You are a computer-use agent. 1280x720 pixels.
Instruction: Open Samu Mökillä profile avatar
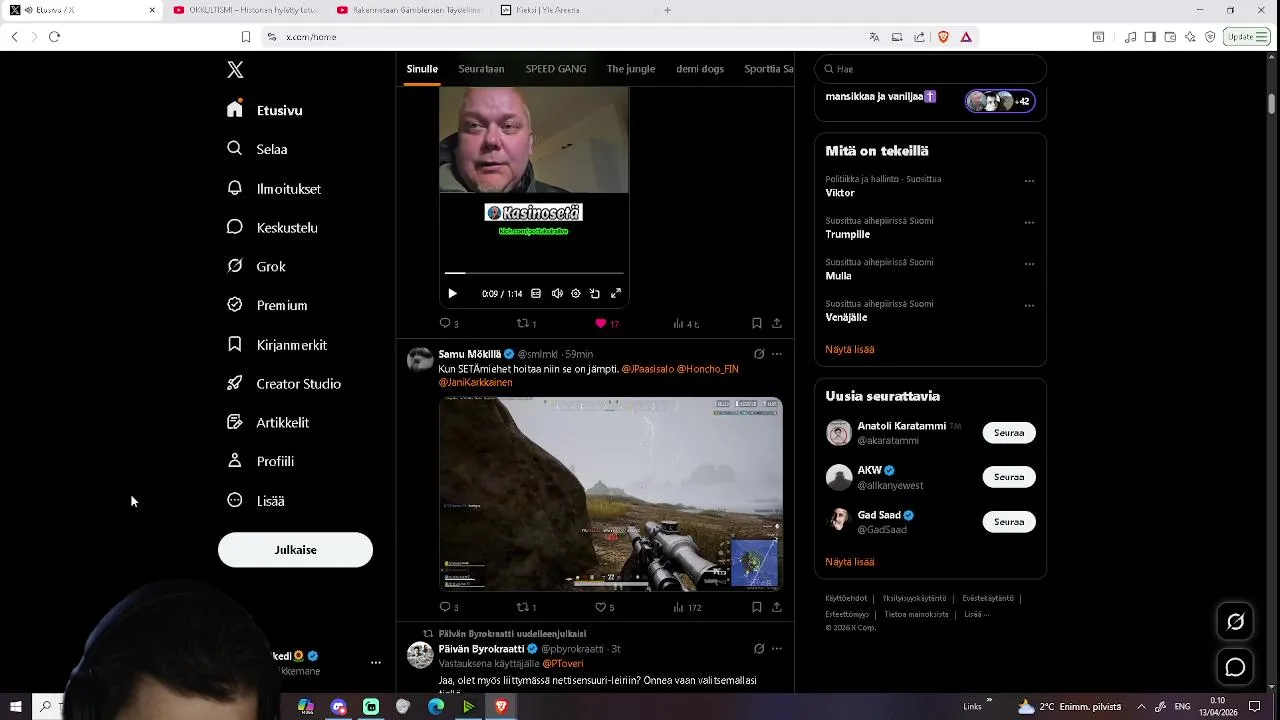420,359
